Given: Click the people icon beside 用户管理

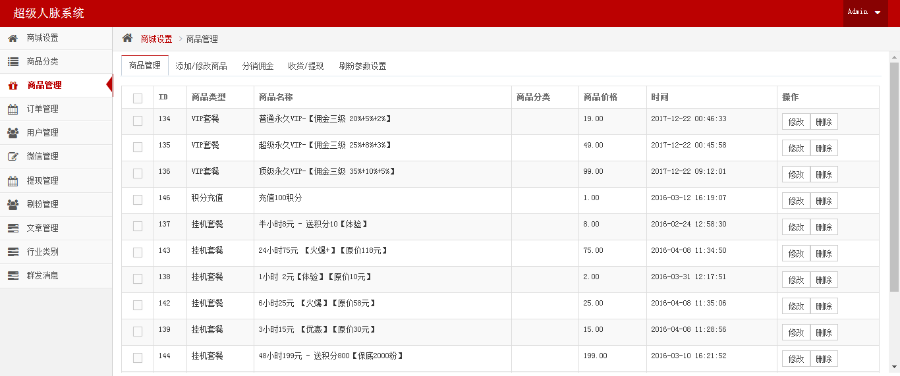Looking at the screenshot, I should [x=13, y=133].
